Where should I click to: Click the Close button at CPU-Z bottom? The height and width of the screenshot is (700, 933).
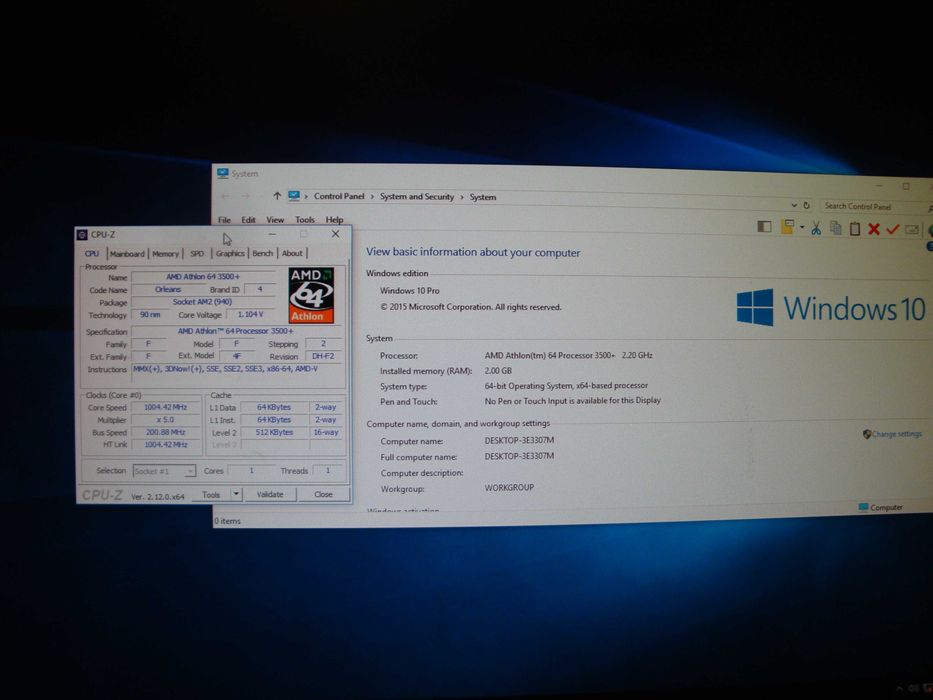324,494
